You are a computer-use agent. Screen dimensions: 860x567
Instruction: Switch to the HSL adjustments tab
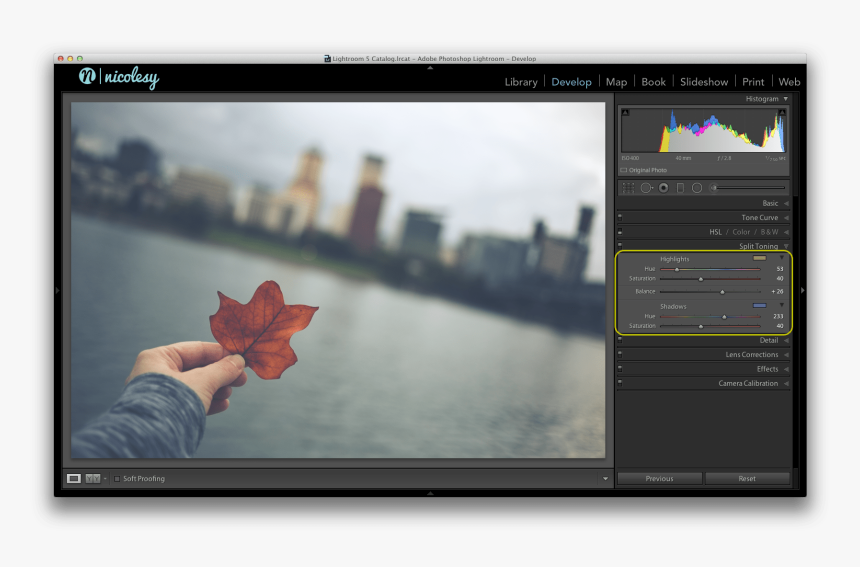(x=715, y=232)
